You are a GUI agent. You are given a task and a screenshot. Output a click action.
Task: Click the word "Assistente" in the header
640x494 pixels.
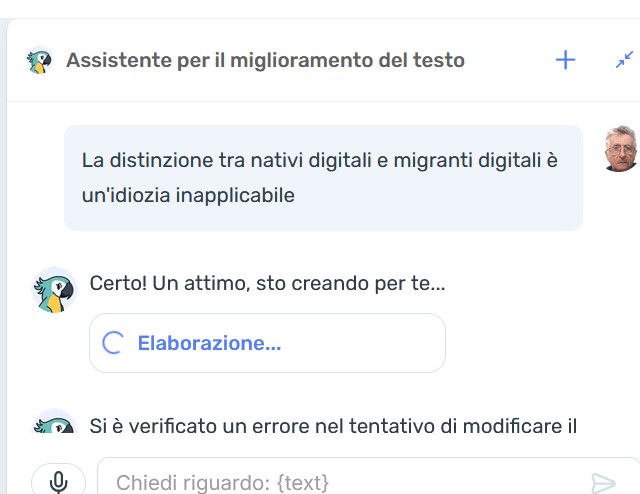point(112,61)
